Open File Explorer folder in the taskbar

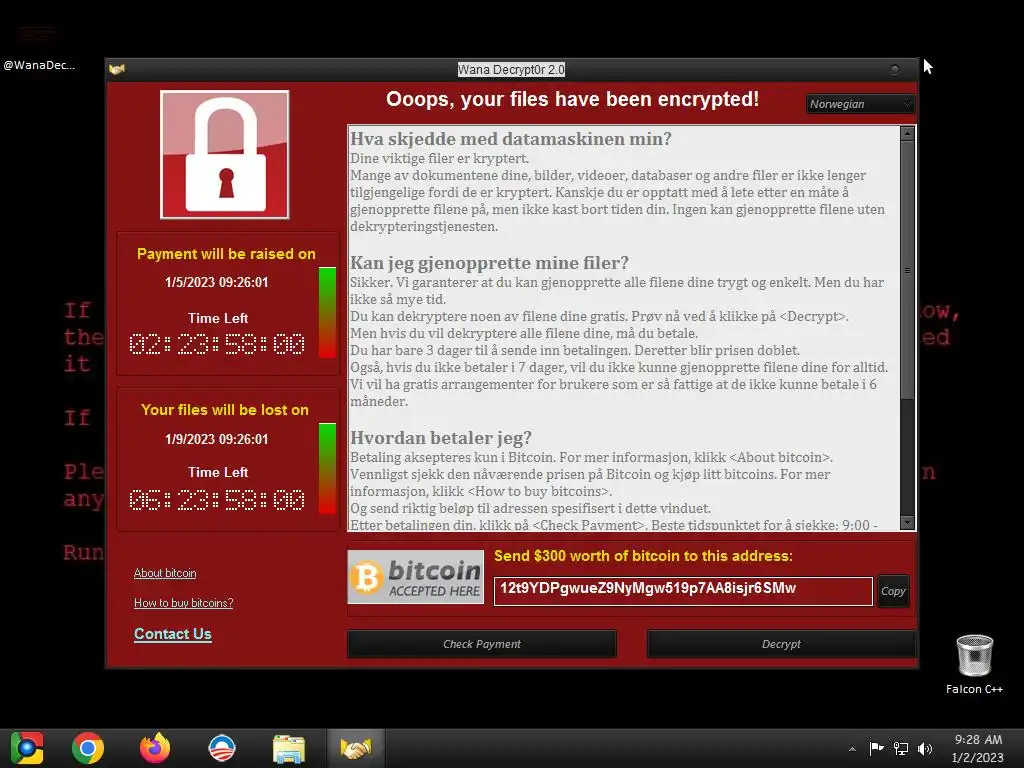coord(289,749)
